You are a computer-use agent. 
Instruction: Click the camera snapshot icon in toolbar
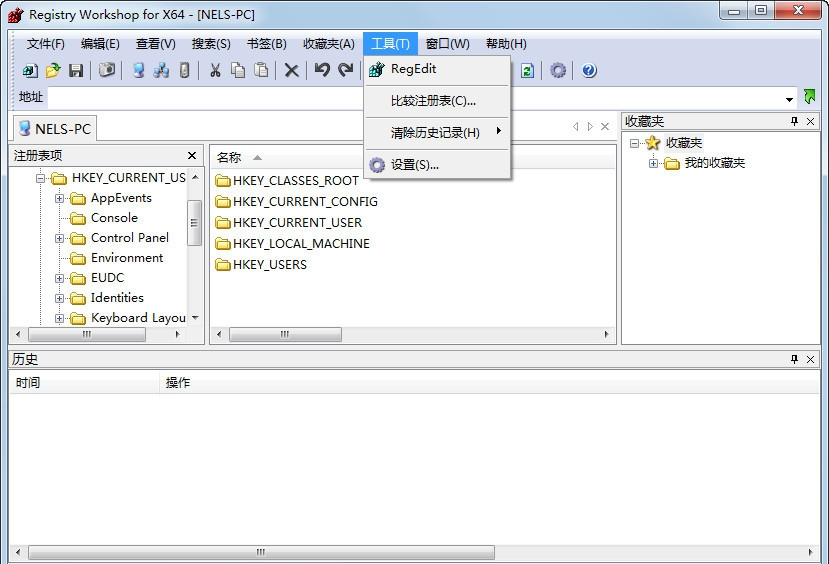[107, 70]
